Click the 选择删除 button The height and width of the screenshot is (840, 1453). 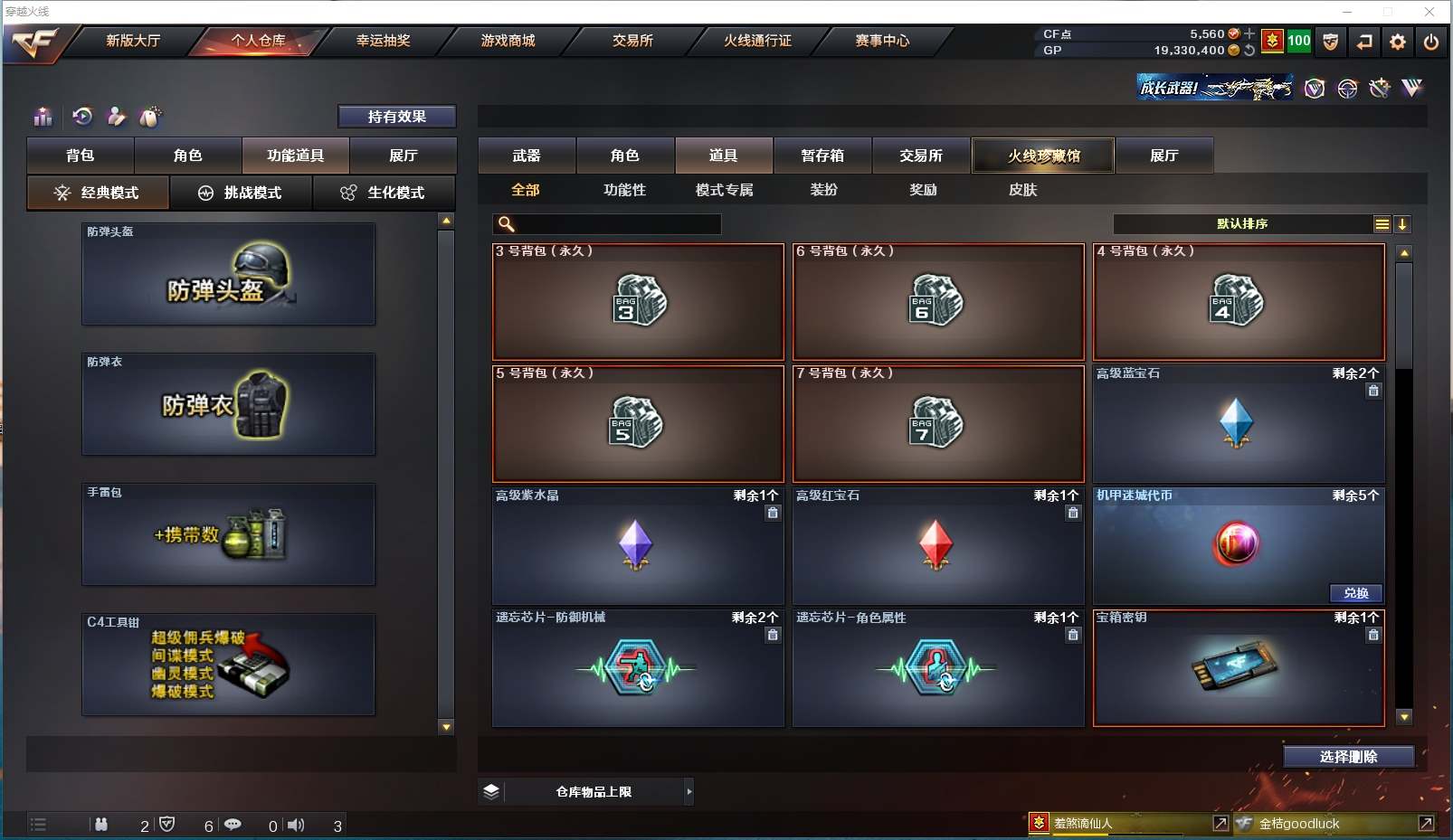click(x=1348, y=757)
